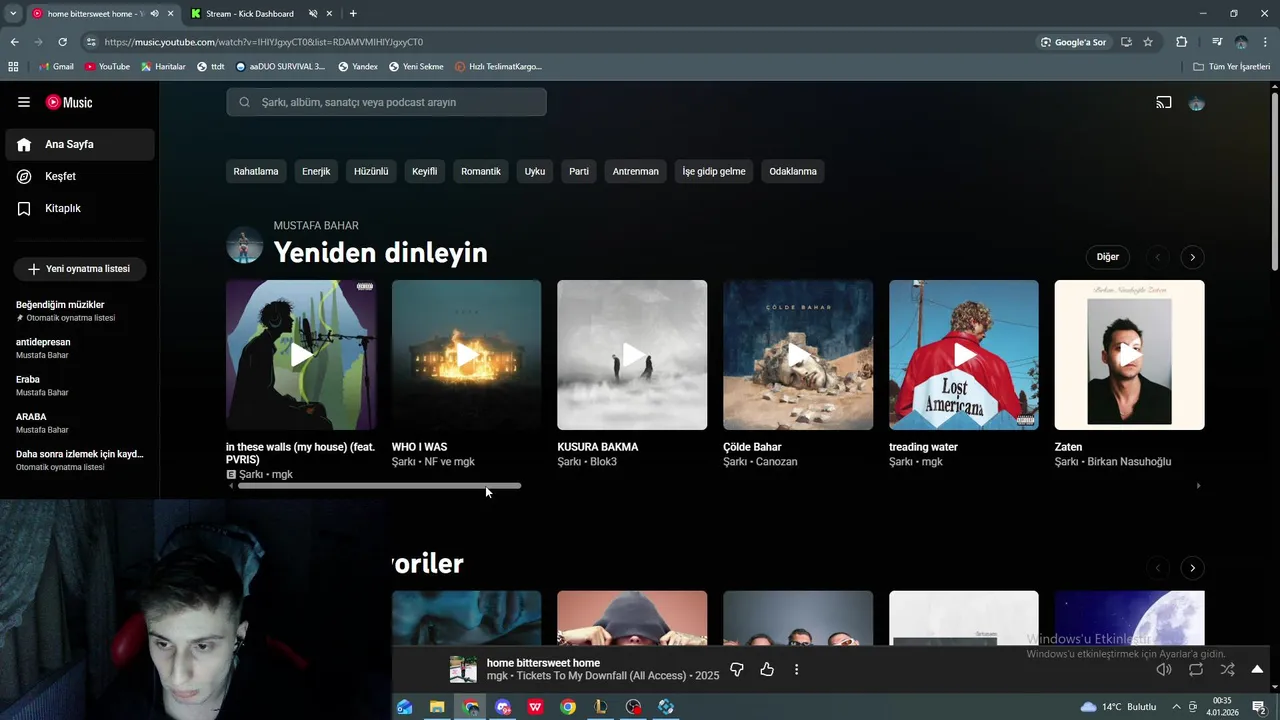This screenshot has width=1280, height=720.
Task: Open Kitaplık from the sidebar
Action: click(x=78, y=208)
